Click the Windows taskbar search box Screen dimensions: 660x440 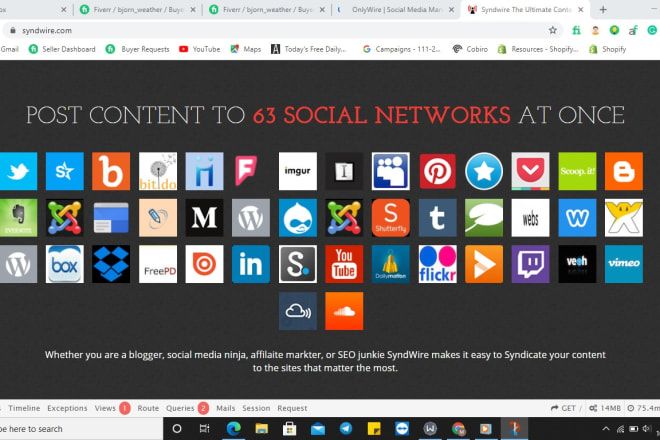[x=81, y=429]
